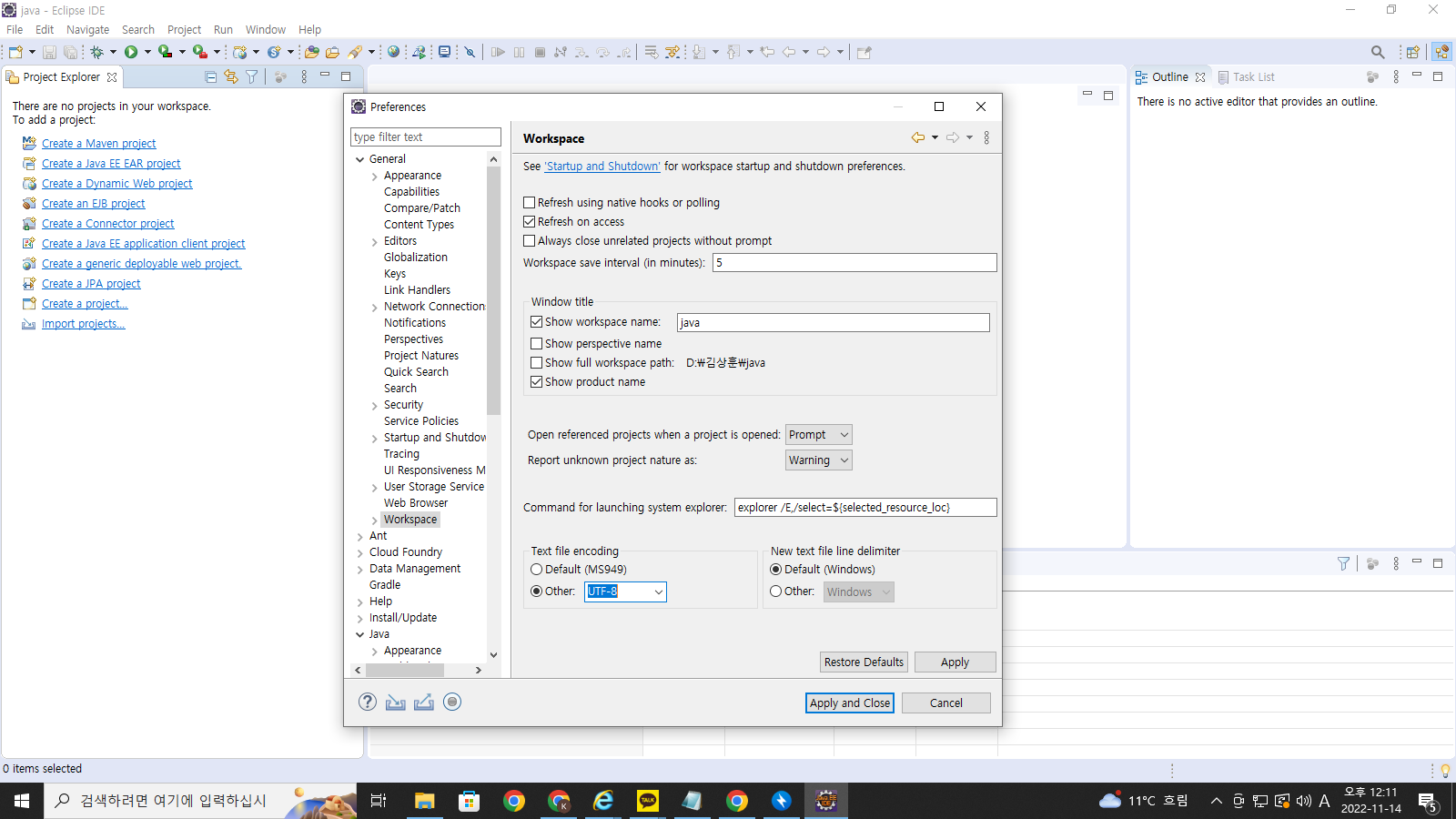Image resolution: width=1456 pixels, height=819 pixels.
Task: Open KakaoTalk in the taskbar
Action: coord(648,801)
